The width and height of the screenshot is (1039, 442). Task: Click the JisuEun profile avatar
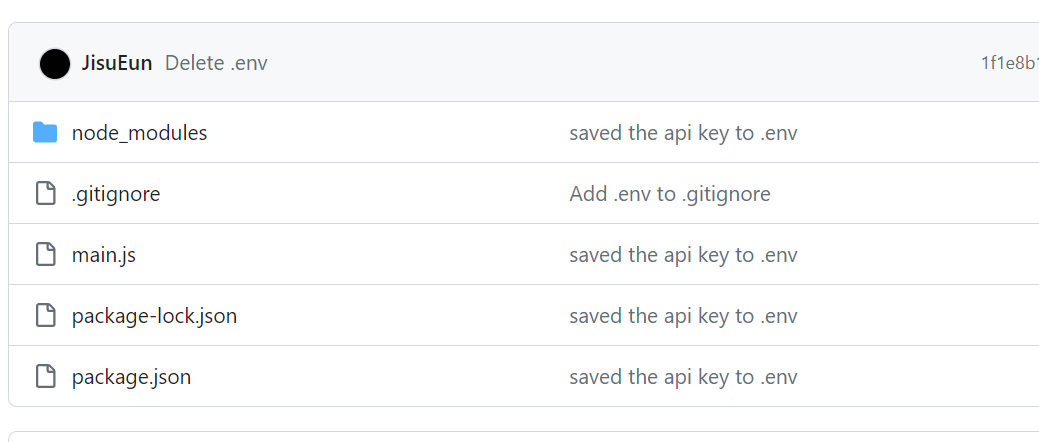(x=55, y=64)
